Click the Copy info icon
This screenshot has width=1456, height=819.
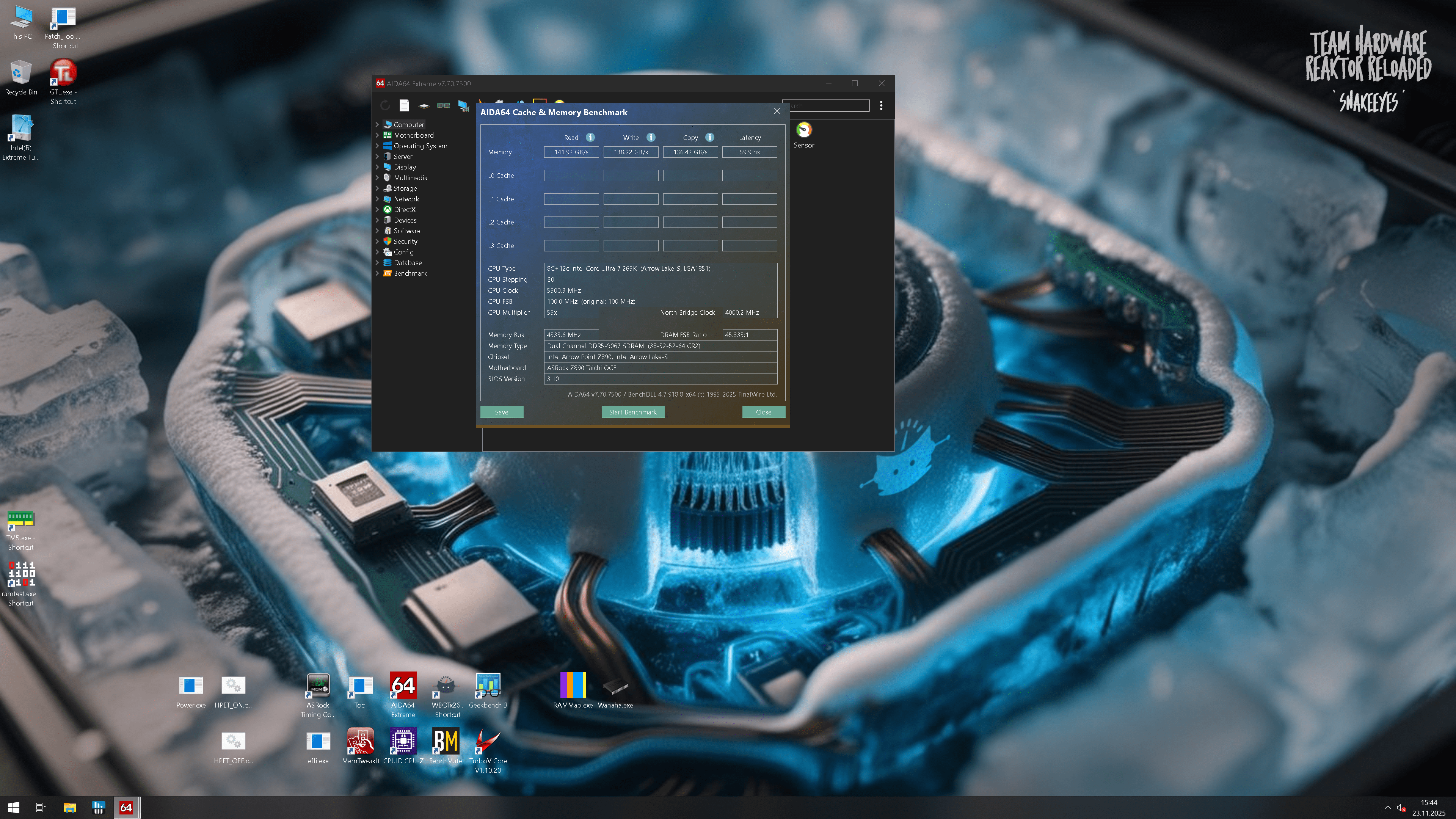(x=709, y=137)
